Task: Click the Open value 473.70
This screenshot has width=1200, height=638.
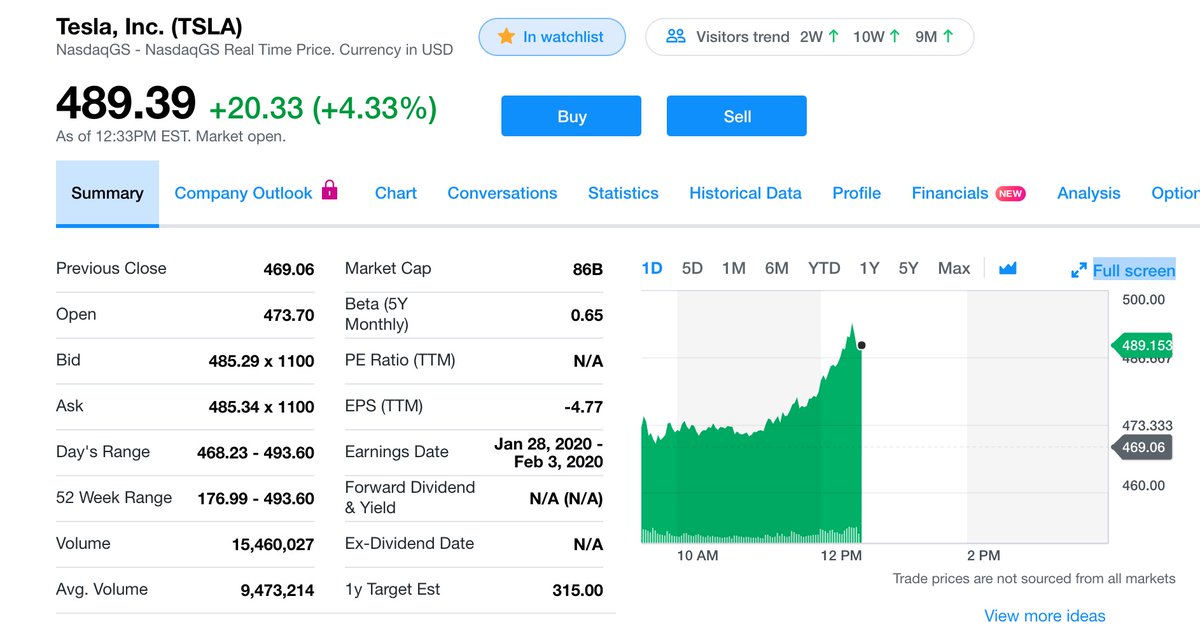Action: pyautogui.click(x=289, y=315)
